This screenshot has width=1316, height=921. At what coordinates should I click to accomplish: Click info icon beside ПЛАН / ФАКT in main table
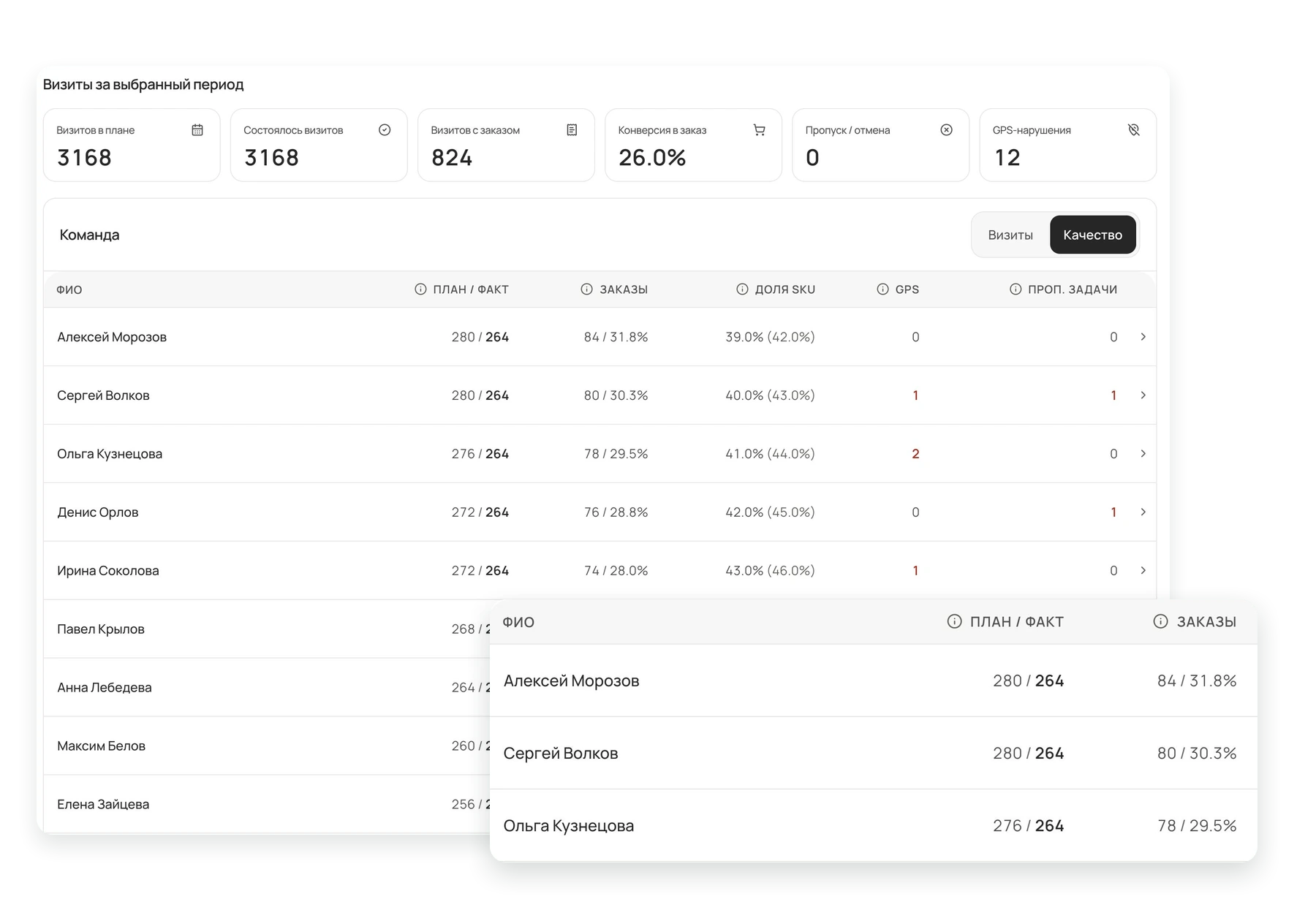420,289
